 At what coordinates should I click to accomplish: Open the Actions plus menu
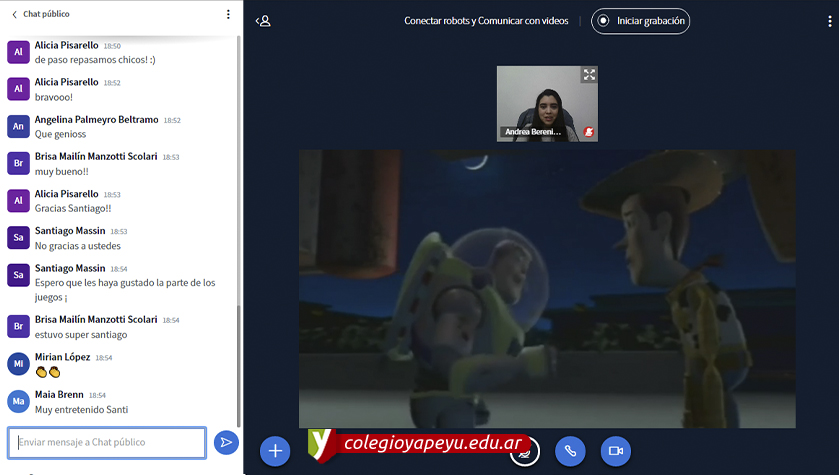tap(275, 451)
